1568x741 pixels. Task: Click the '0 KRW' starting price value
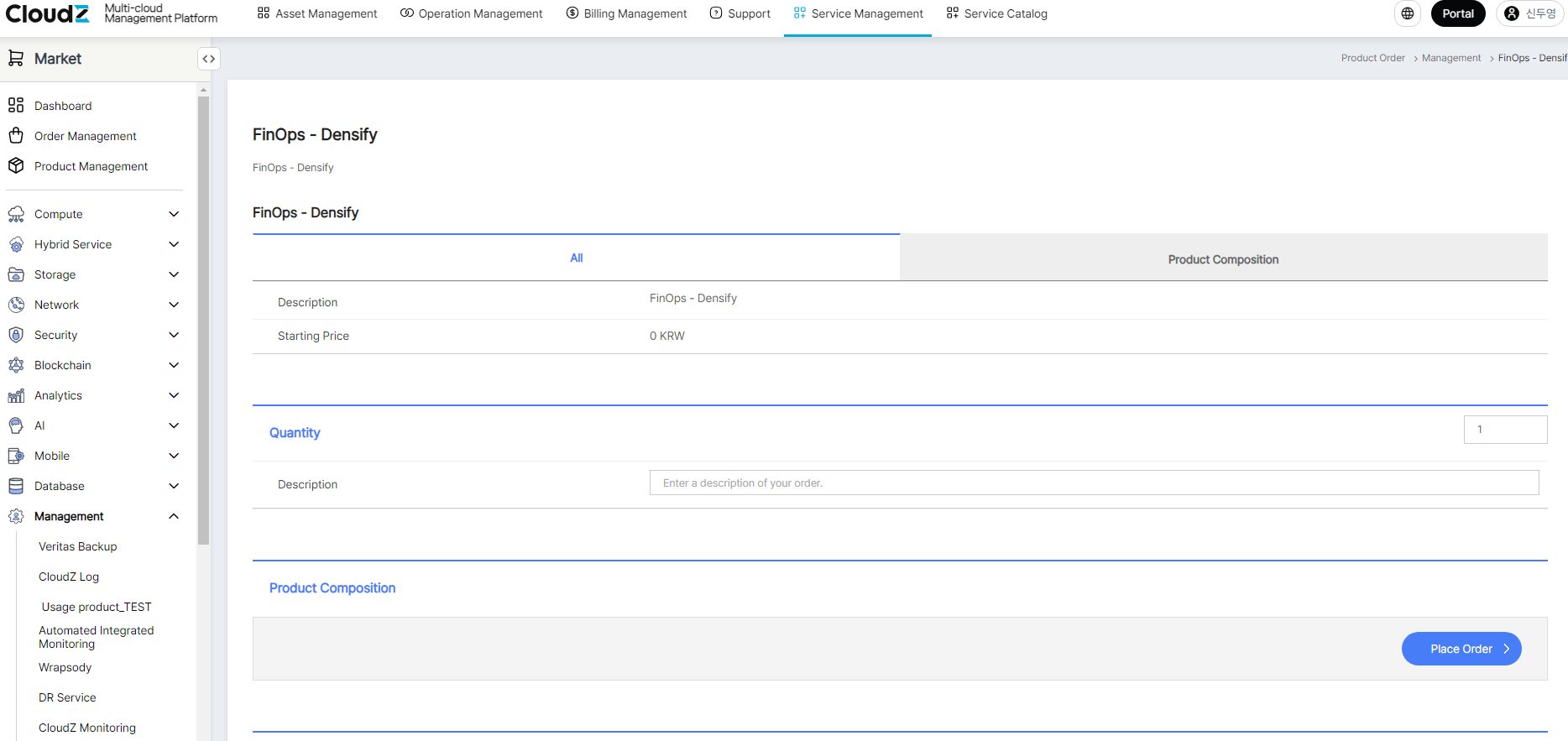pos(666,336)
